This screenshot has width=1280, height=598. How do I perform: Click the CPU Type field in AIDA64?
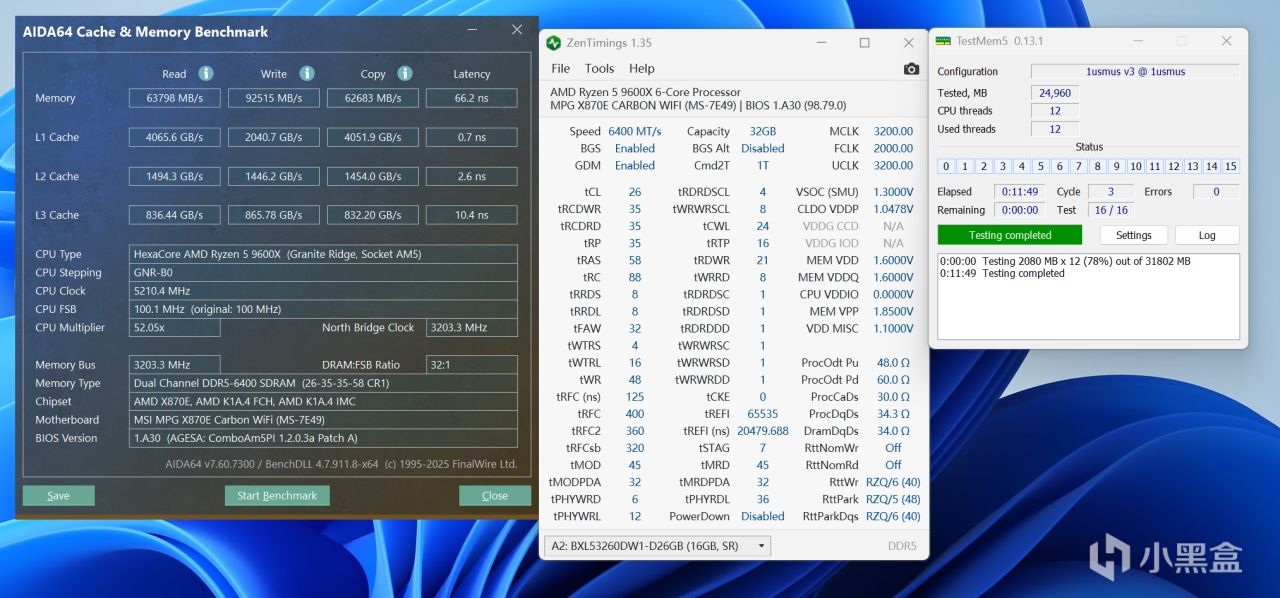323,254
